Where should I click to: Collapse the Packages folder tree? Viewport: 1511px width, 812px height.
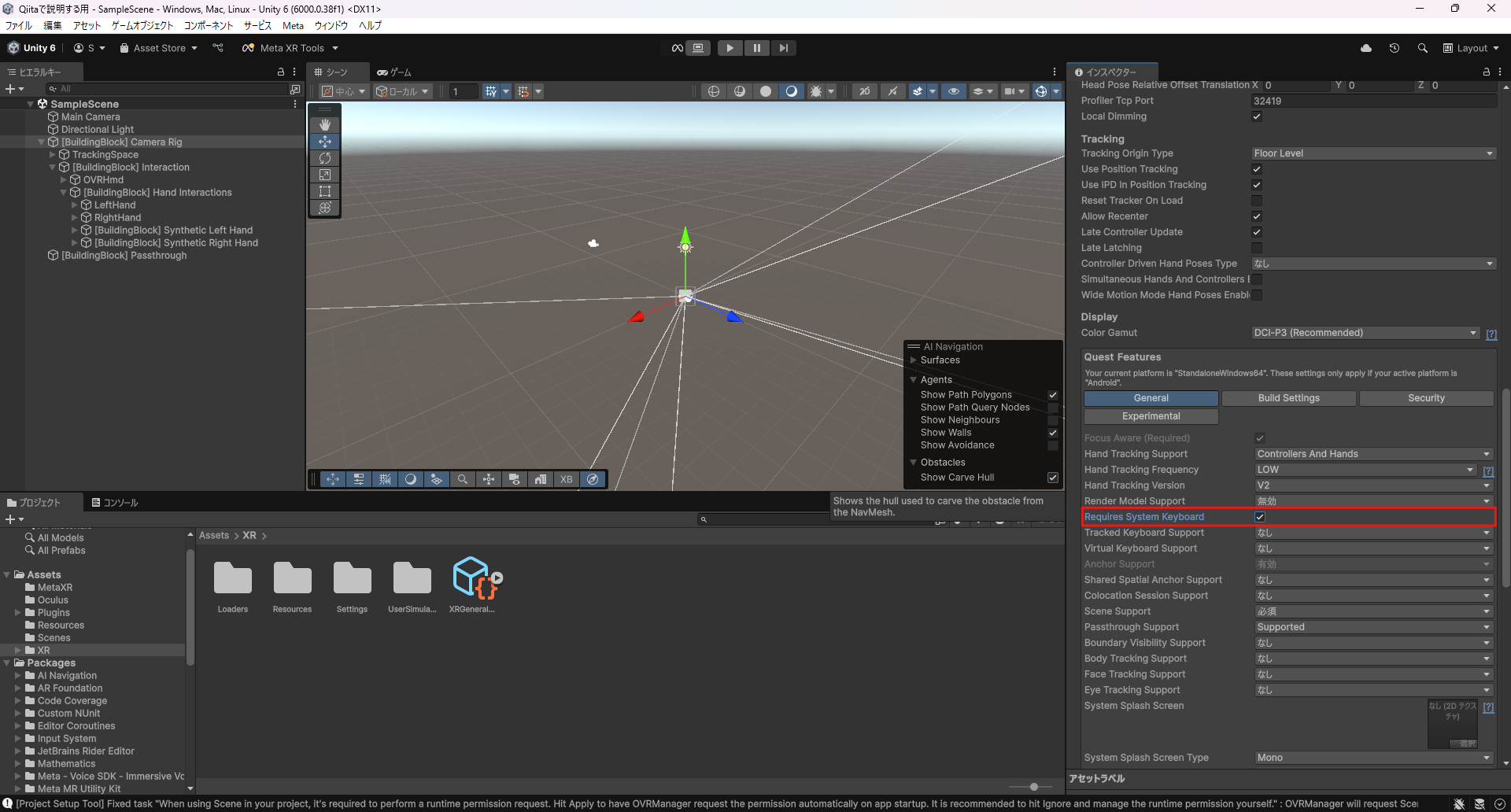[7, 663]
